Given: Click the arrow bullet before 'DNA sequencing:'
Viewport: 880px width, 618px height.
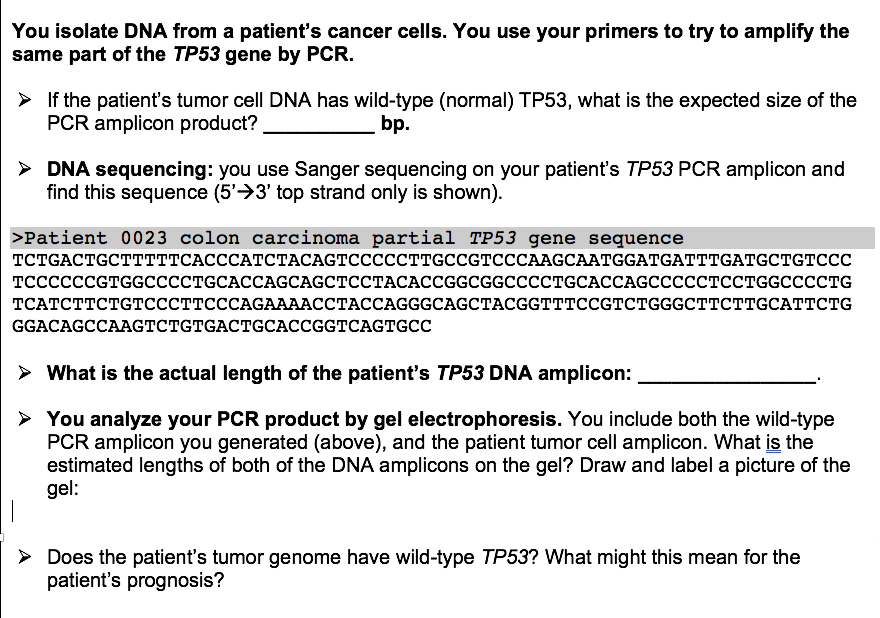Looking at the screenshot, I should click(24, 169).
